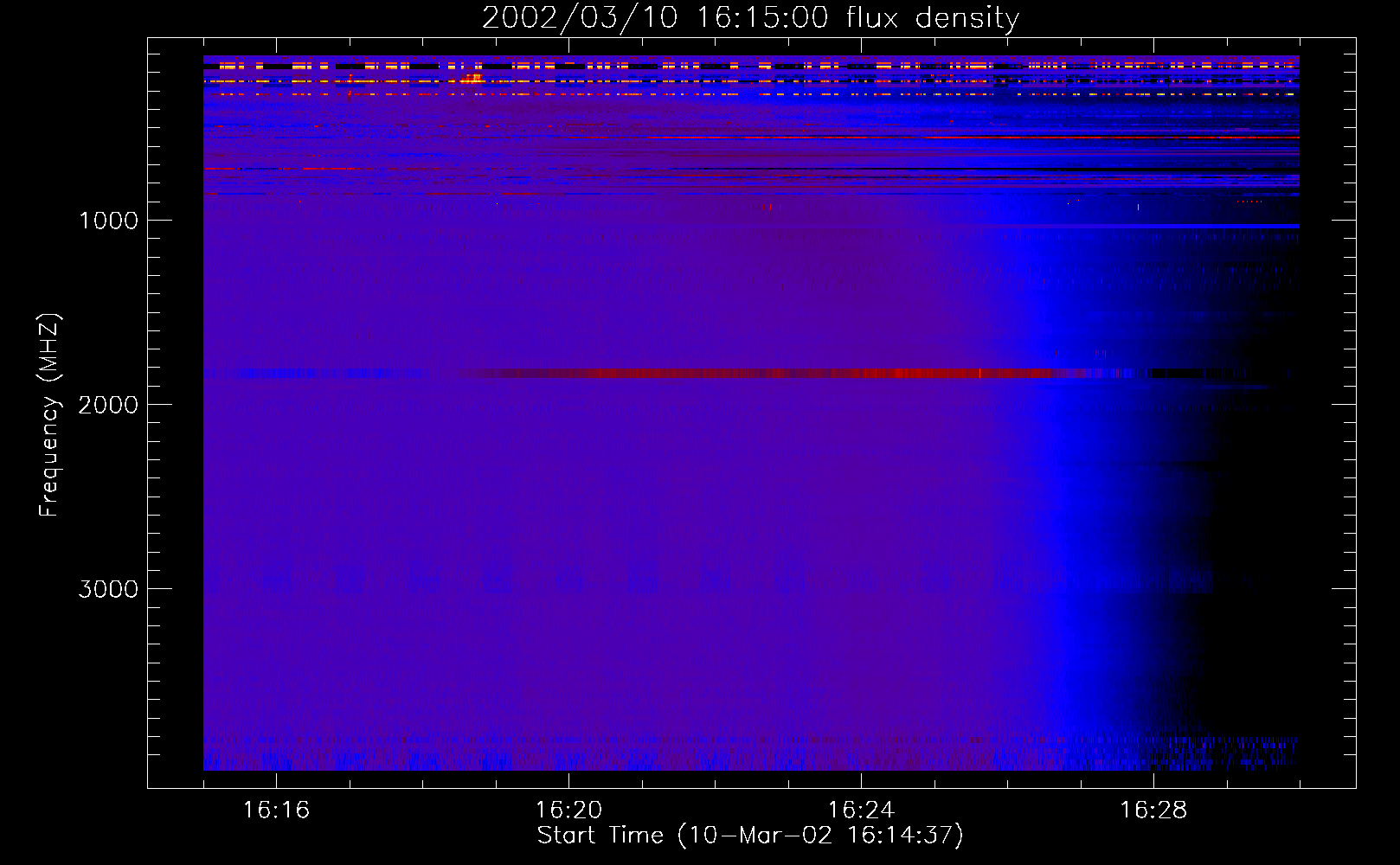Select the 'Frequency (MHZ)' axis label
This screenshot has width=1400, height=865.
pos(49,415)
